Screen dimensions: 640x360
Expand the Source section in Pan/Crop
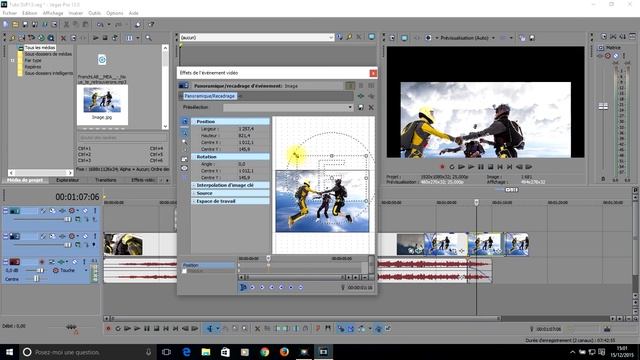194,193
